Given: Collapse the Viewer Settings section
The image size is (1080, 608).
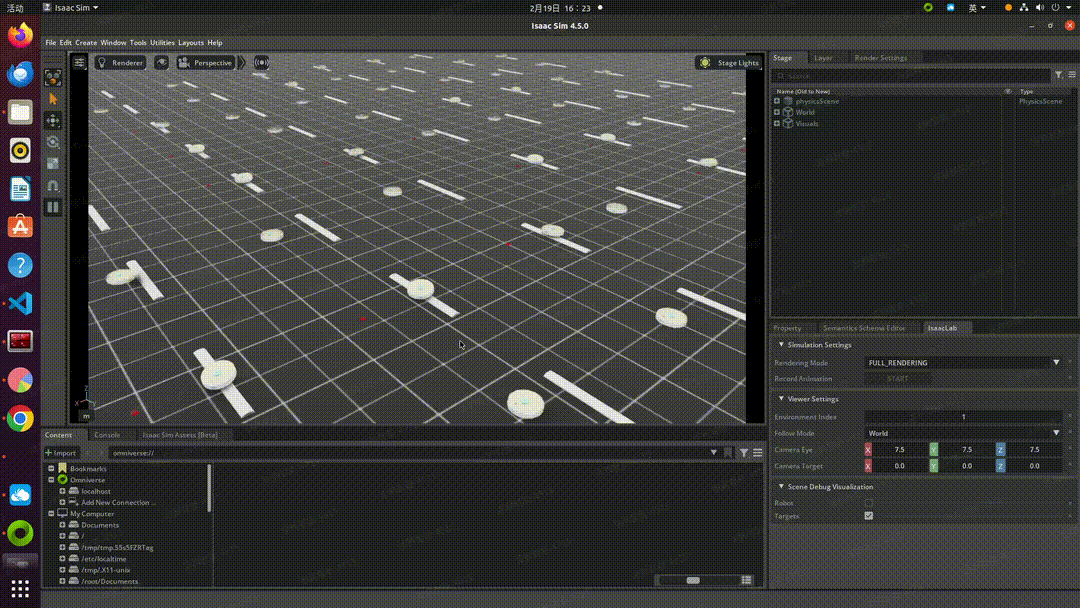Looking at the screenshot, I should click(x=781, y=399).
